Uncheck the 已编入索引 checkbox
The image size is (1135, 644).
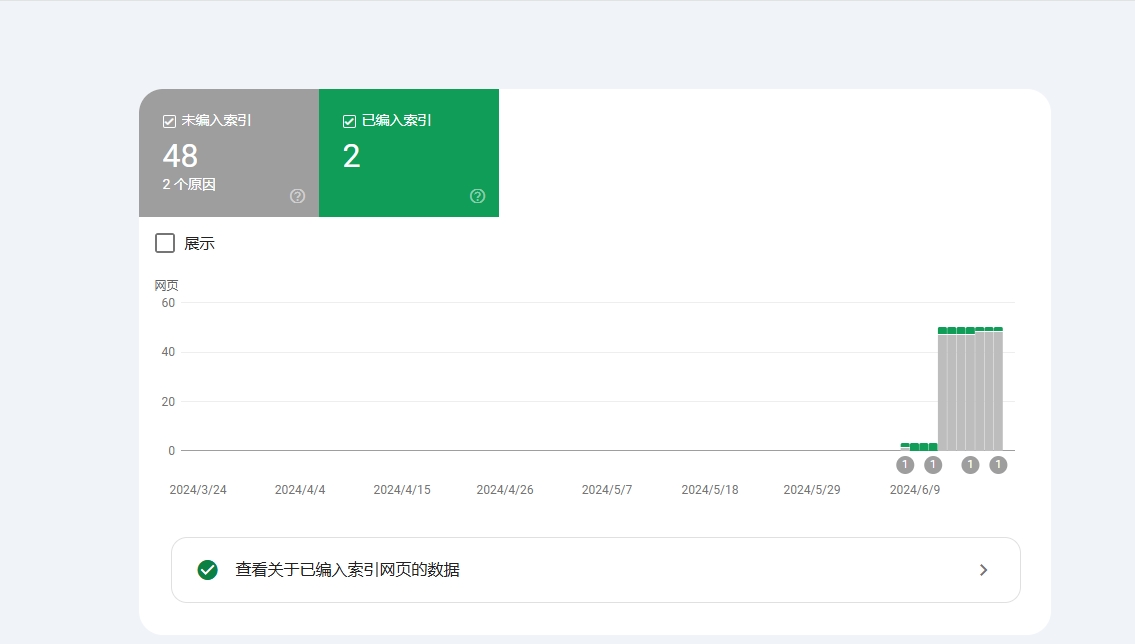point(349,121)
